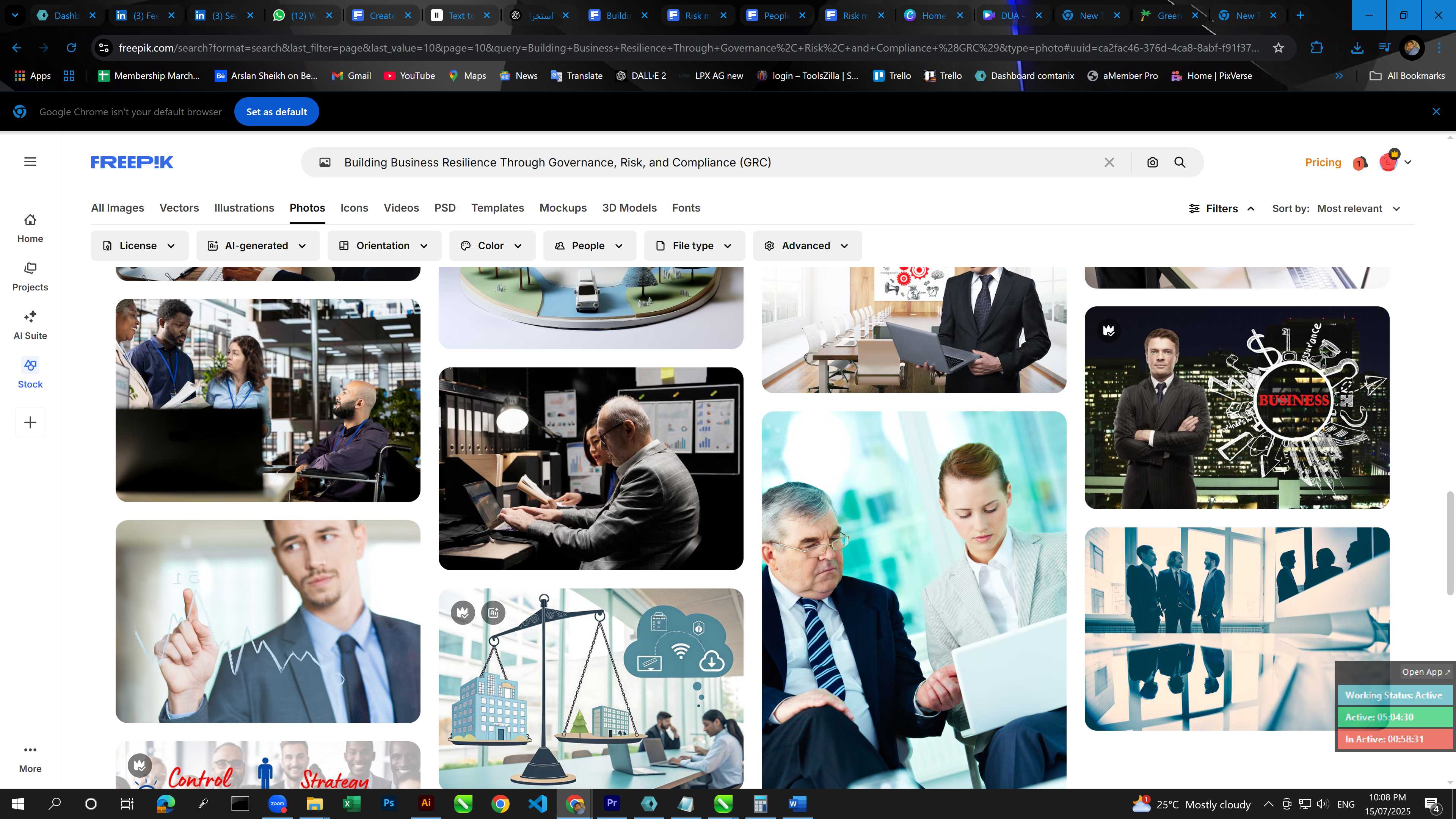
Task: Switch to Videos tab
Action: tap(401, 208)
